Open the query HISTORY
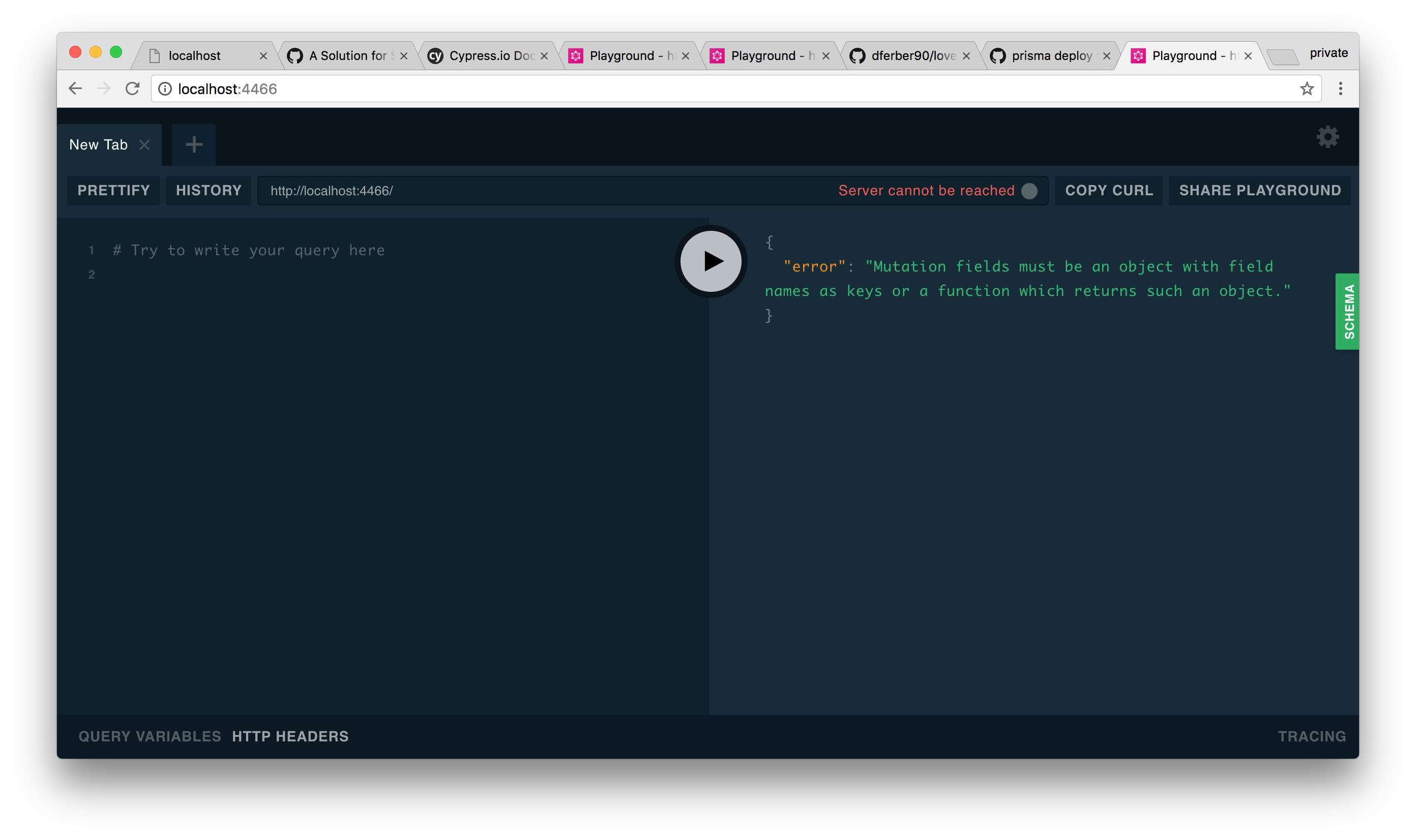Screen dimensions: 1416x840 209,191
